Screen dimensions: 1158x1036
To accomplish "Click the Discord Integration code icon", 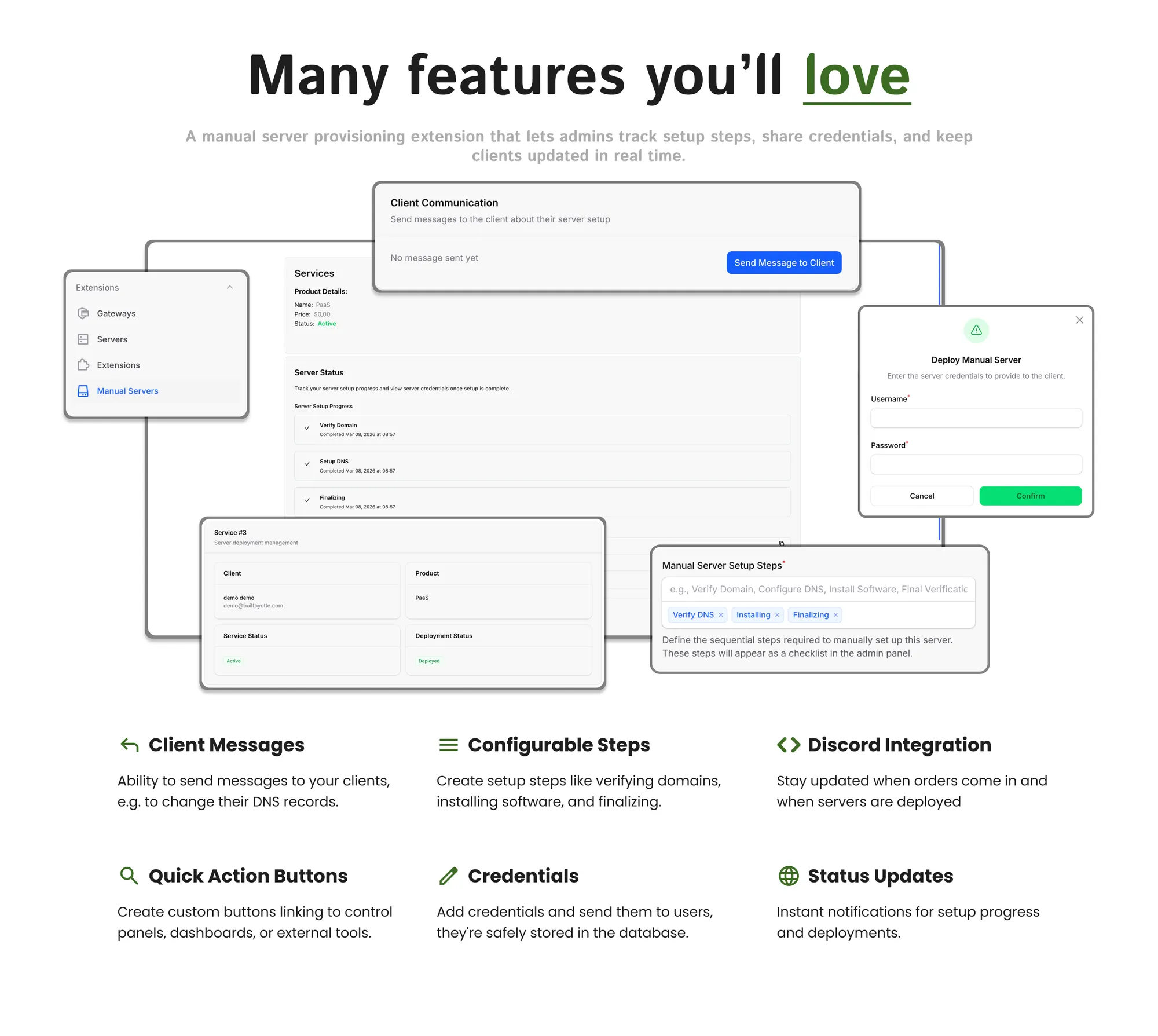I will pos(789,745).
